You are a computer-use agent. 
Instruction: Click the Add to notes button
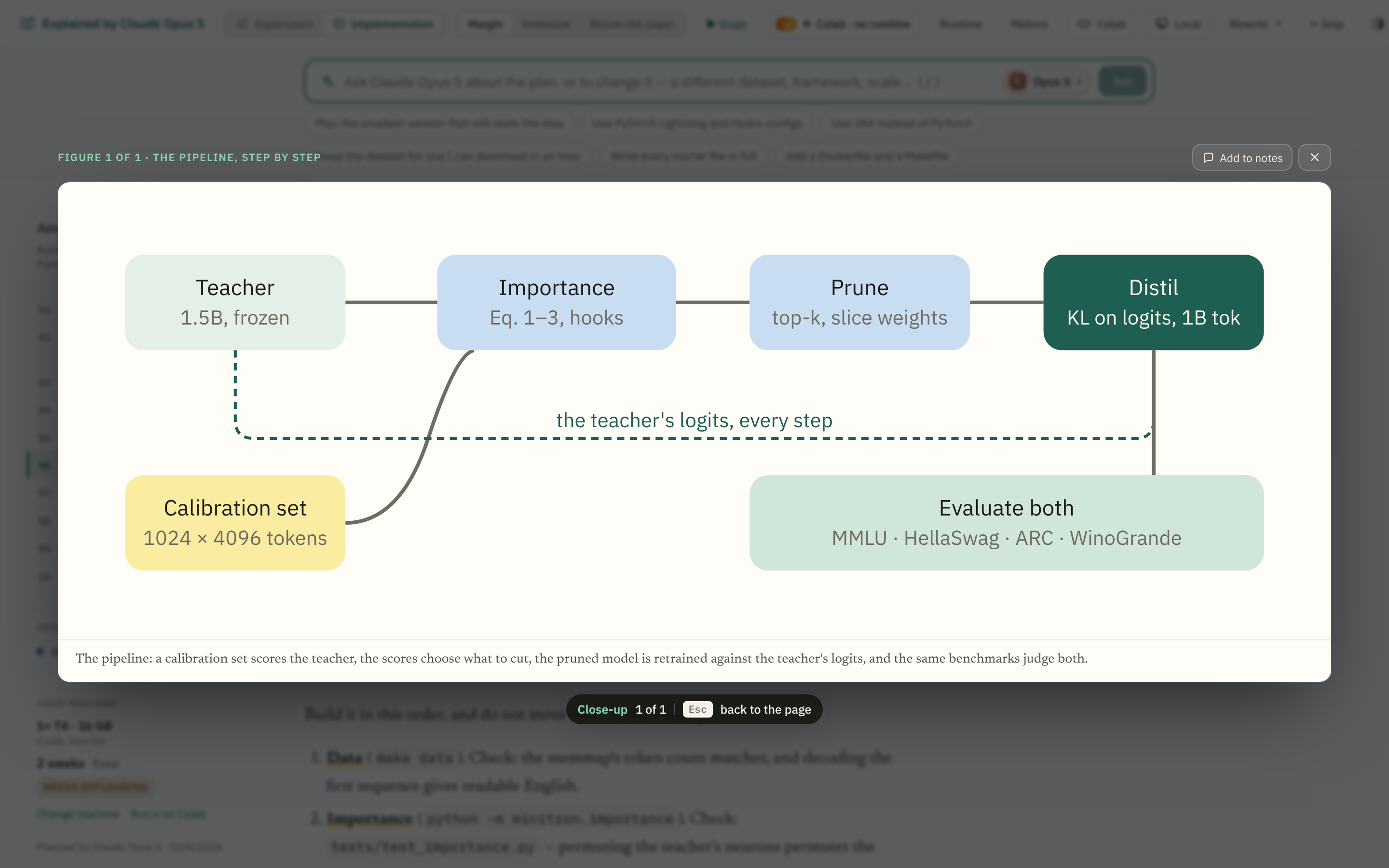pyautogui.click(x=1242, y=157)
